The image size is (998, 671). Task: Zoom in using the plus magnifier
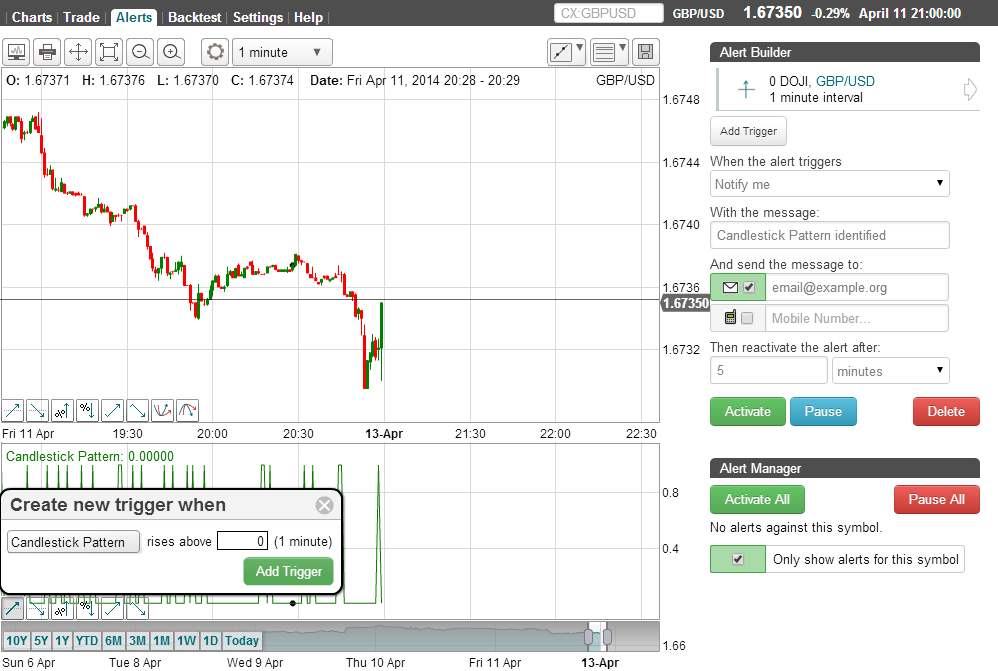point(171,52)
